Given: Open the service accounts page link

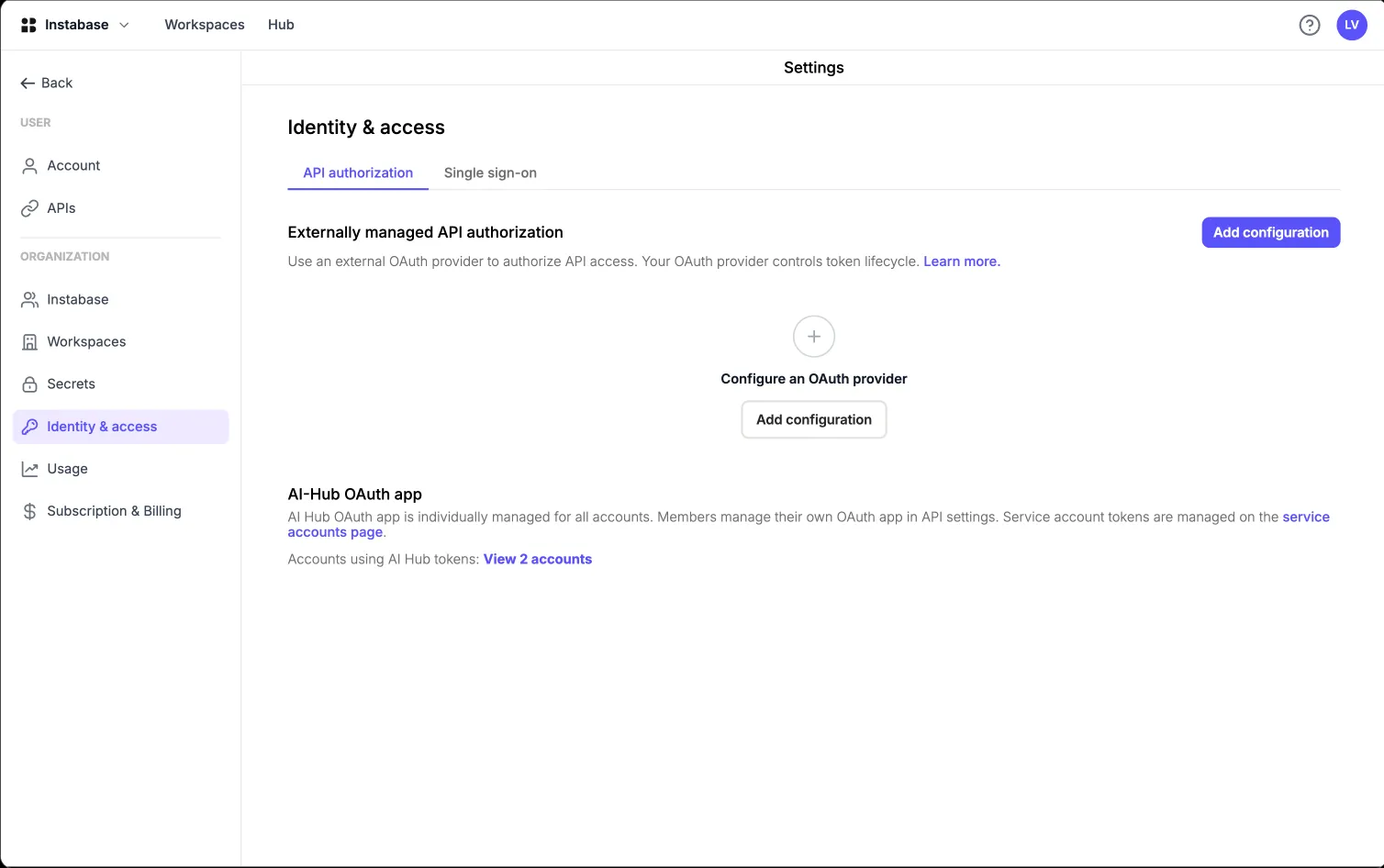Looking at the screenshot, I should [x=809, y=525].
